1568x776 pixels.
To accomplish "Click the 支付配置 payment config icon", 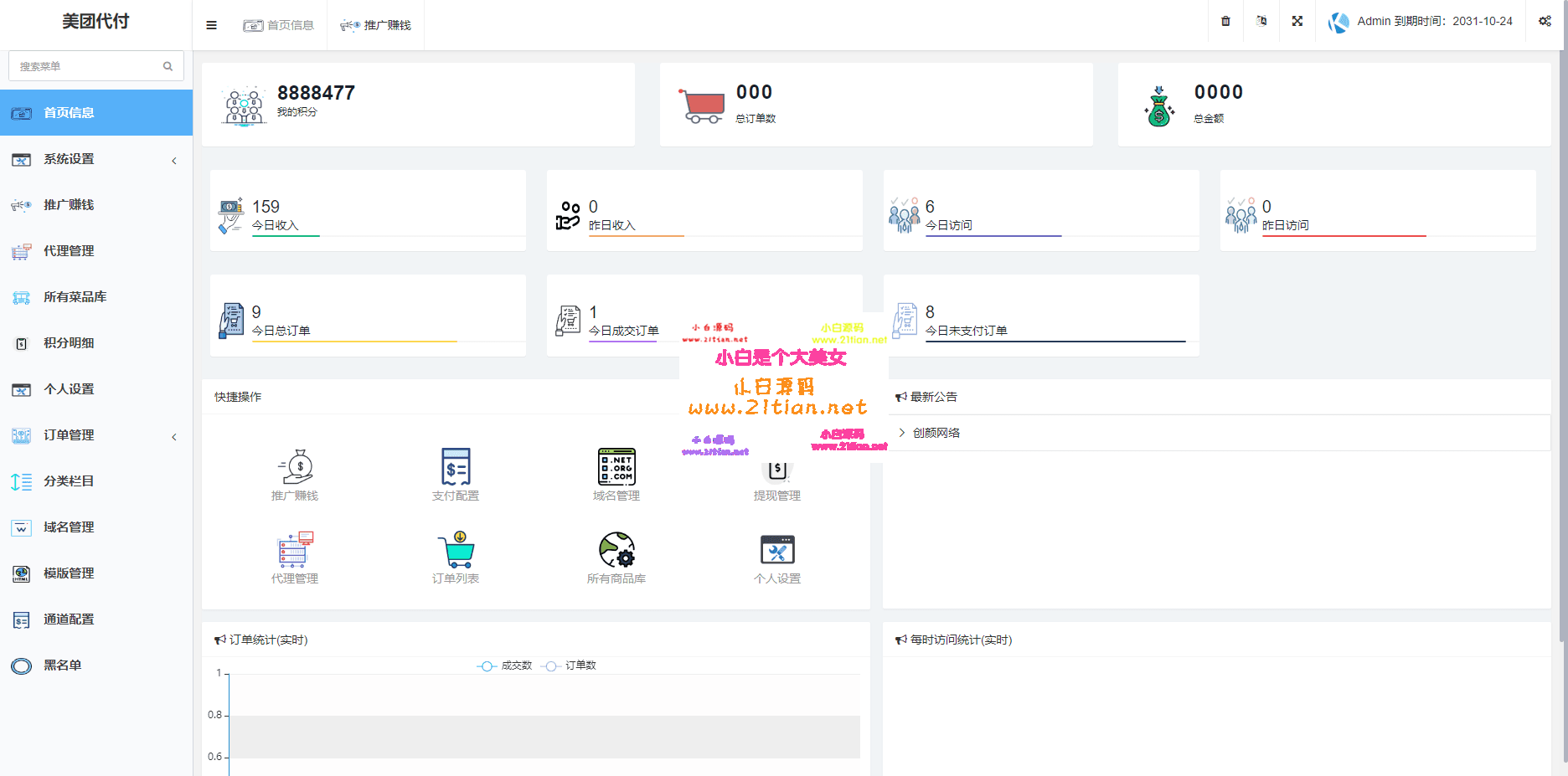I will (x=456, y=467).
